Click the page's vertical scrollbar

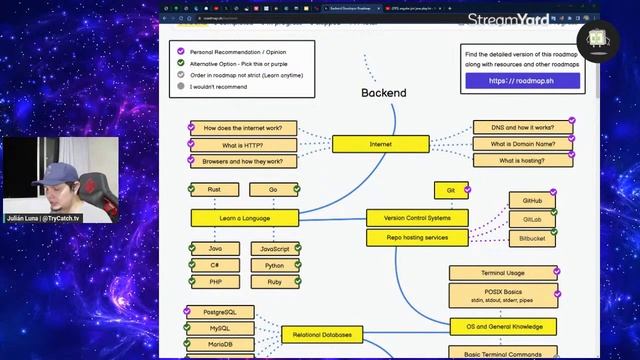pos(598,81)
